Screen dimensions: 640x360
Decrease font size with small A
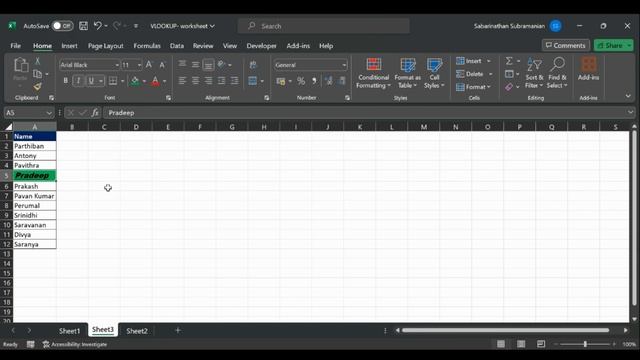click(162, 65)
